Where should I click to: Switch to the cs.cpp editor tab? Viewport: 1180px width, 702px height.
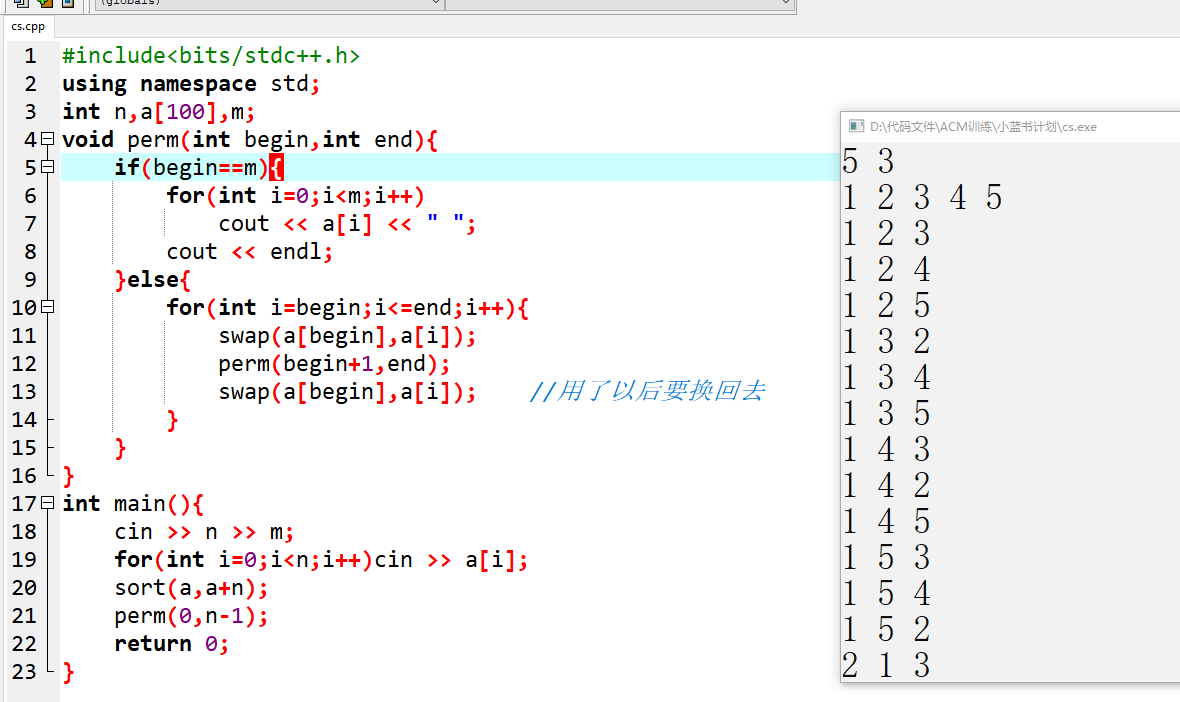coord(28,26)
